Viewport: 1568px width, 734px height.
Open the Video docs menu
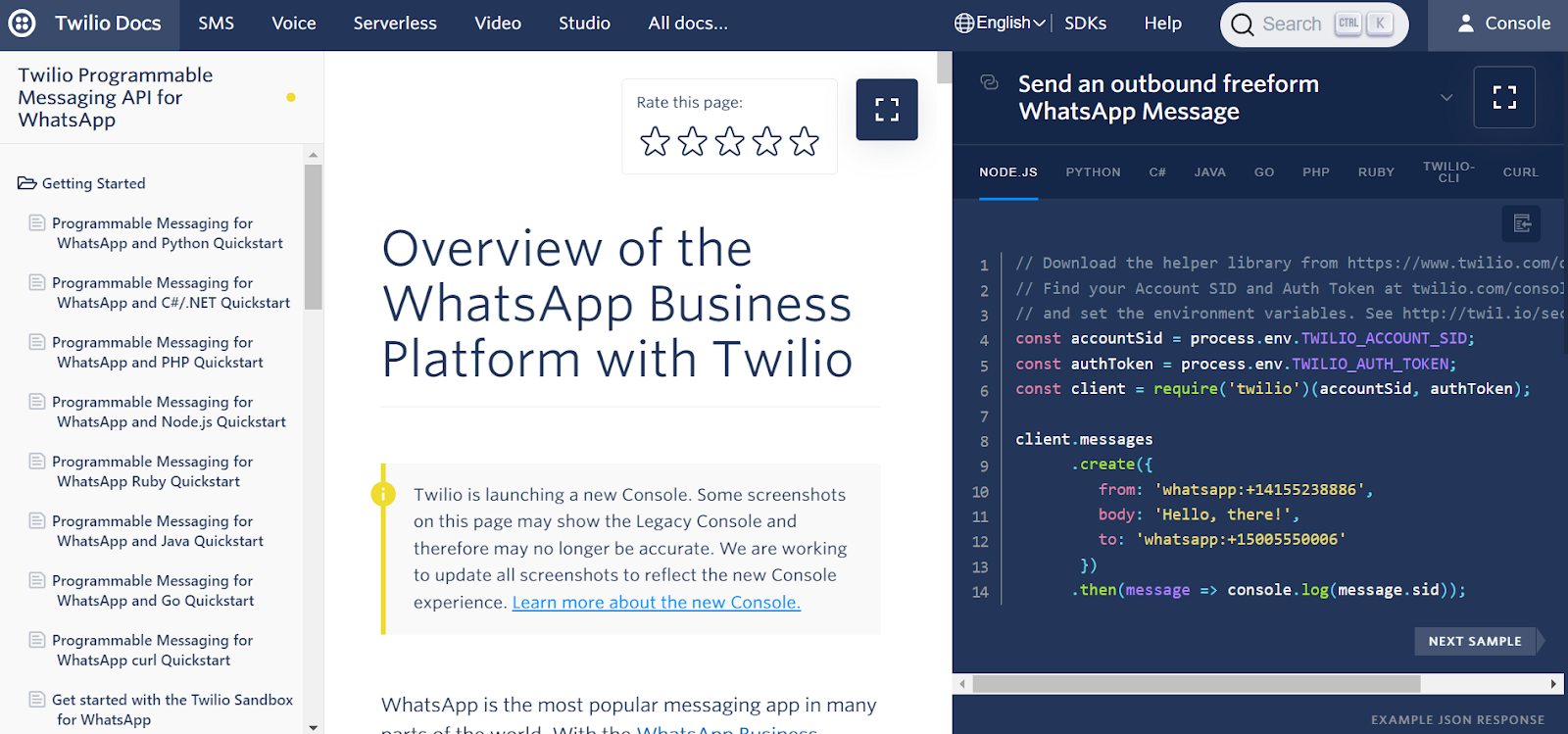click(498, 23)
